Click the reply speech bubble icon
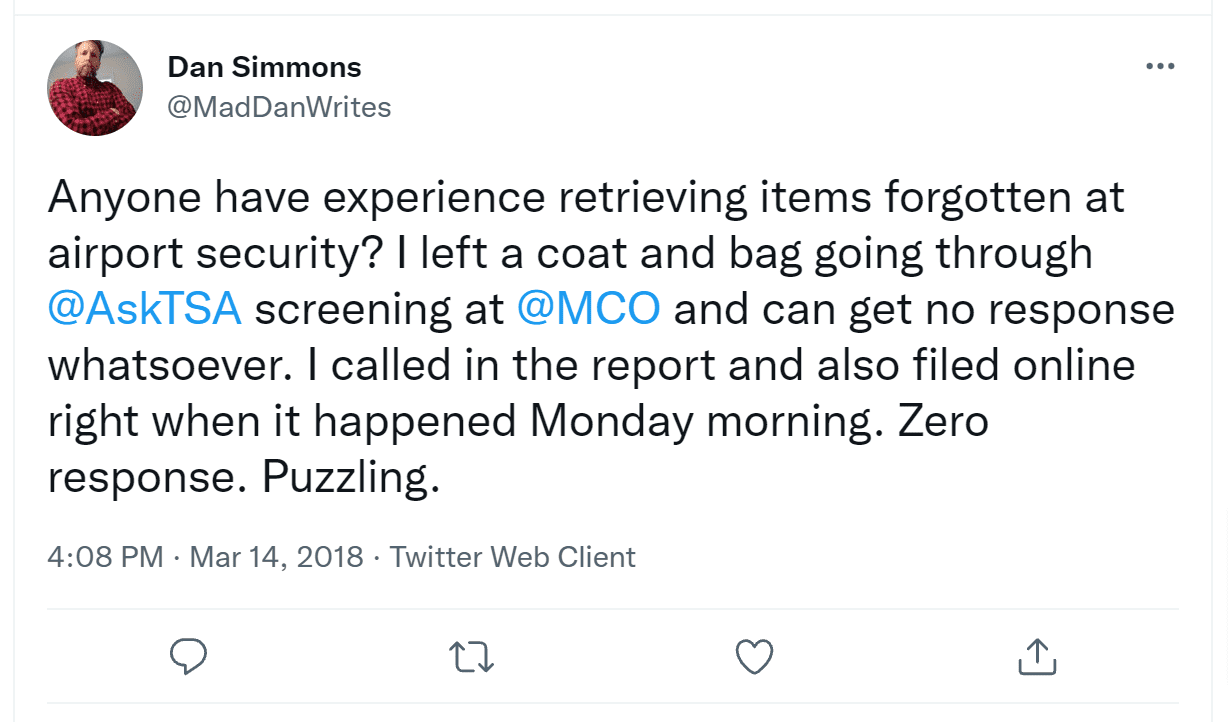This screenshot has height=722, width=1228. coord(188,656)
